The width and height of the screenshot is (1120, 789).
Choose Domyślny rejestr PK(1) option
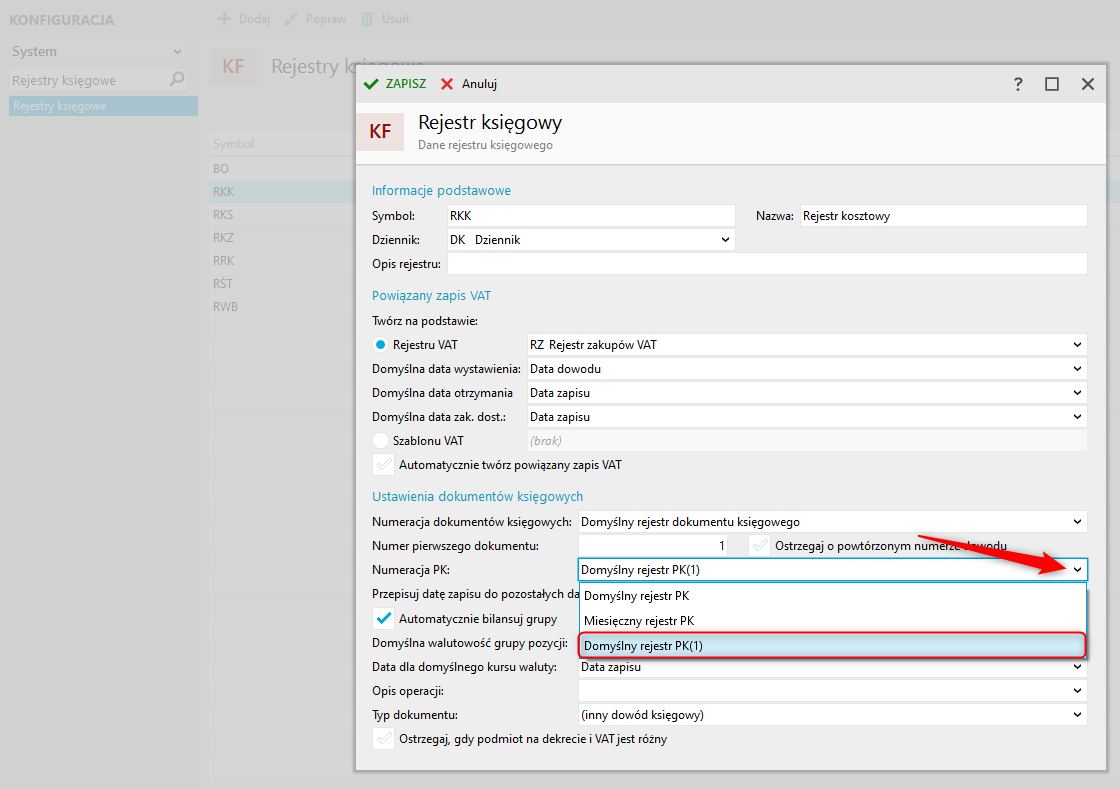click(x=833, y=645)
